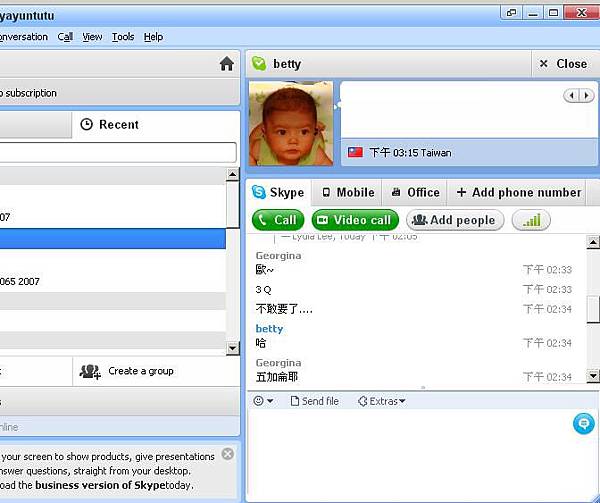Click Send file in chat toolbar

(x=315, y=401)
